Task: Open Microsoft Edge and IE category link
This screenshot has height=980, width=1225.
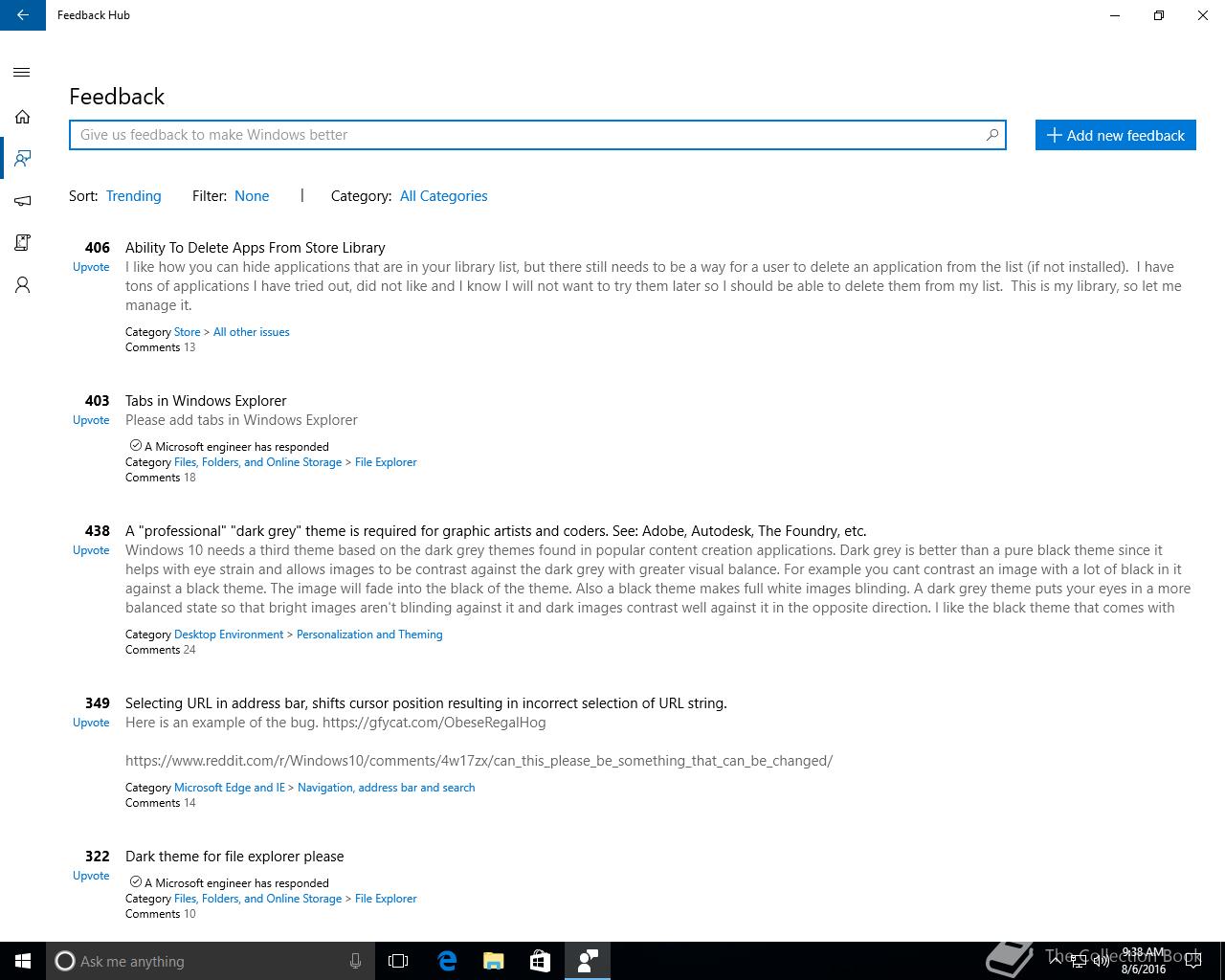Action: click(230, 788)
